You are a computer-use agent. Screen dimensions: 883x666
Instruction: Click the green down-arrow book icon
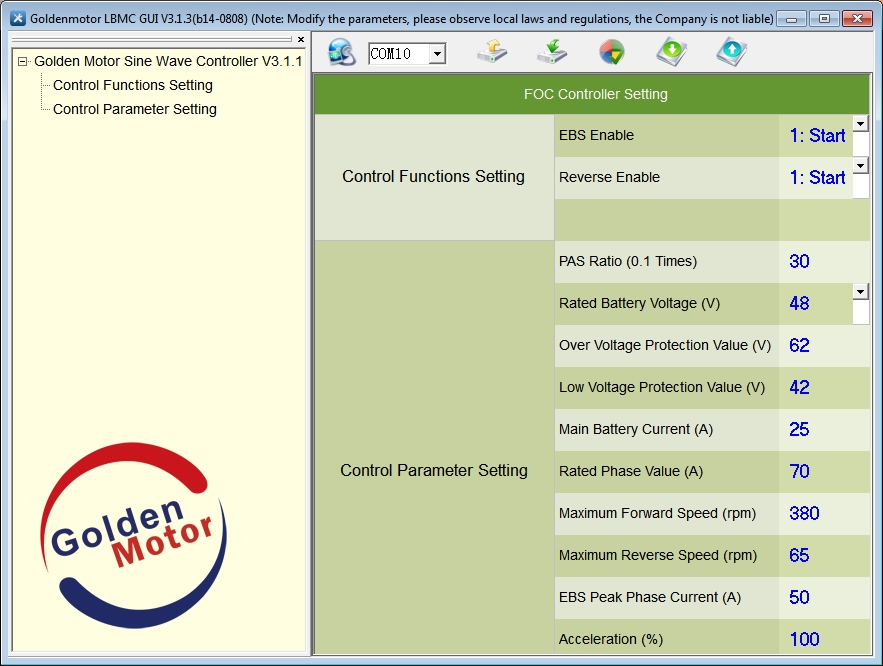[x=672, y=53]
